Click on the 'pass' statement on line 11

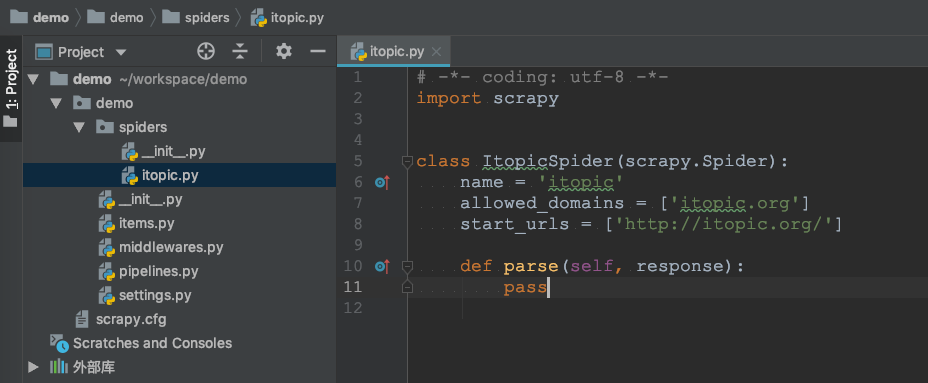click(x=525, y=288)
